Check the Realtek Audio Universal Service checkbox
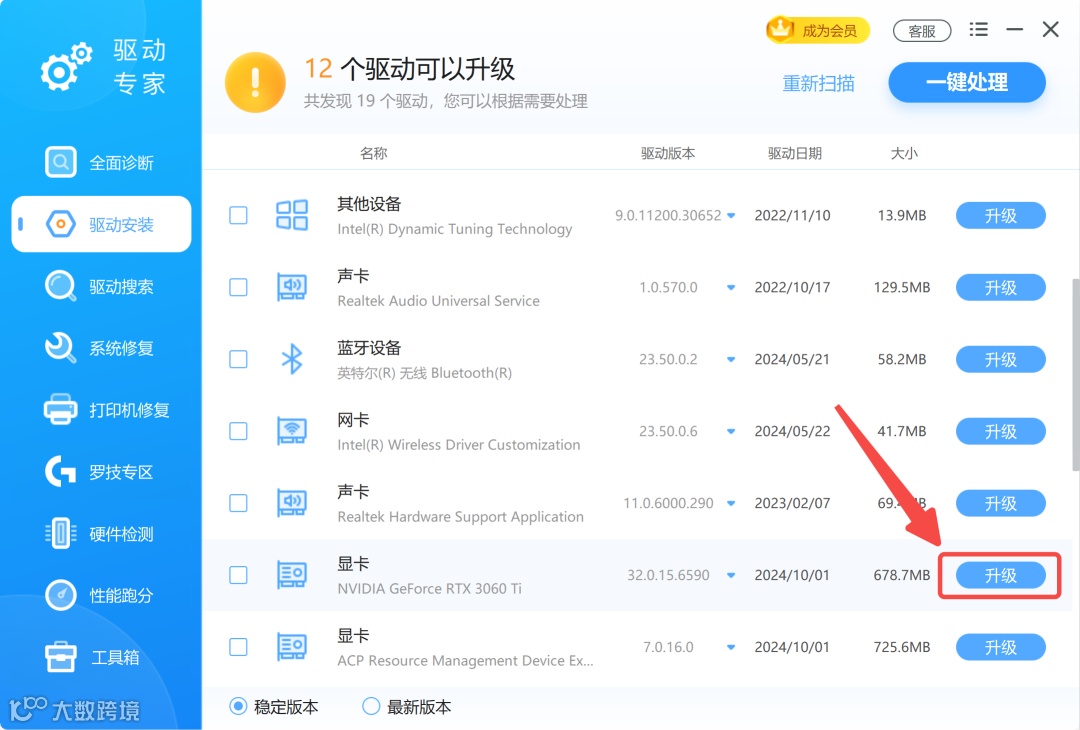This screenshot has width=1080, height=730. click(238, 287)
